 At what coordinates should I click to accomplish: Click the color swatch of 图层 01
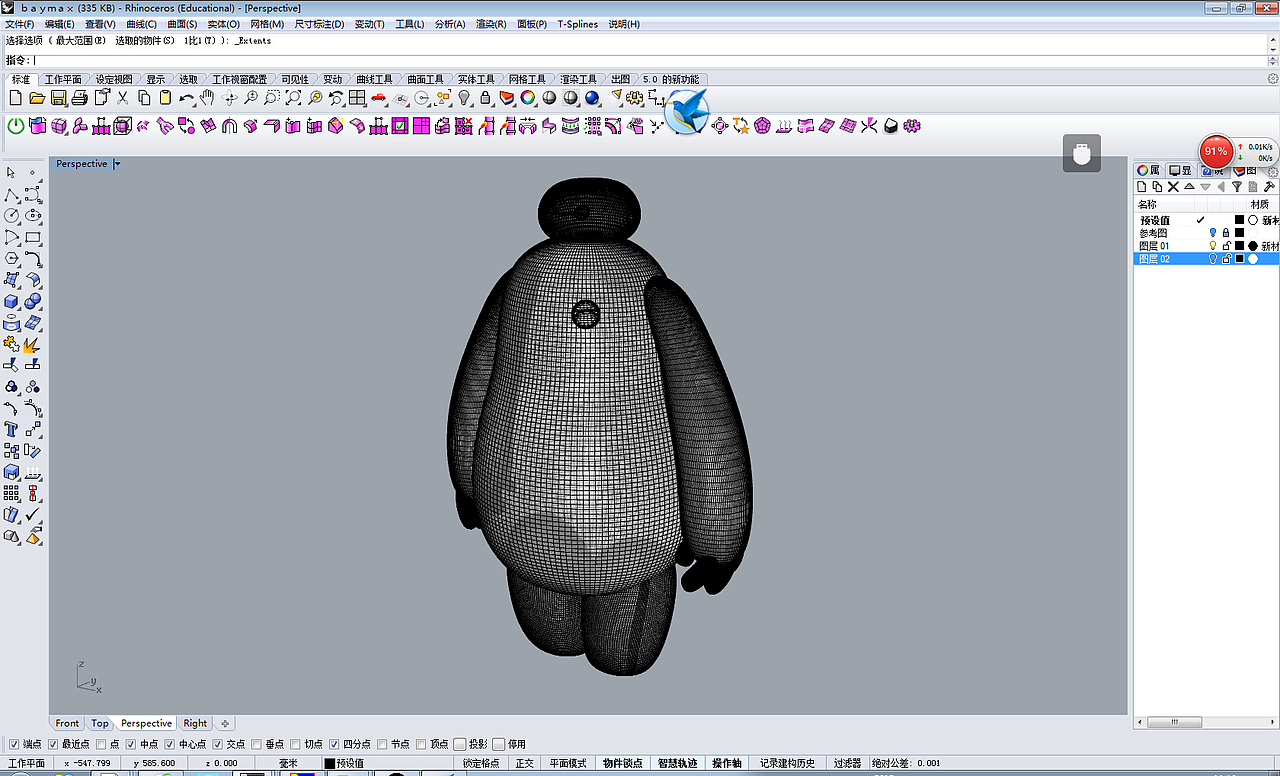[1239, 246]
